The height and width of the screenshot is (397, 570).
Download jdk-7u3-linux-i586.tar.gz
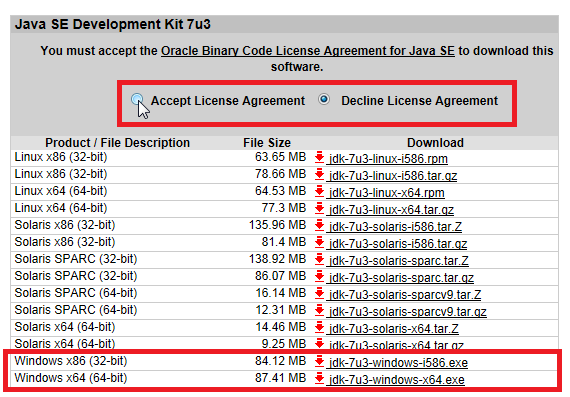393,176
